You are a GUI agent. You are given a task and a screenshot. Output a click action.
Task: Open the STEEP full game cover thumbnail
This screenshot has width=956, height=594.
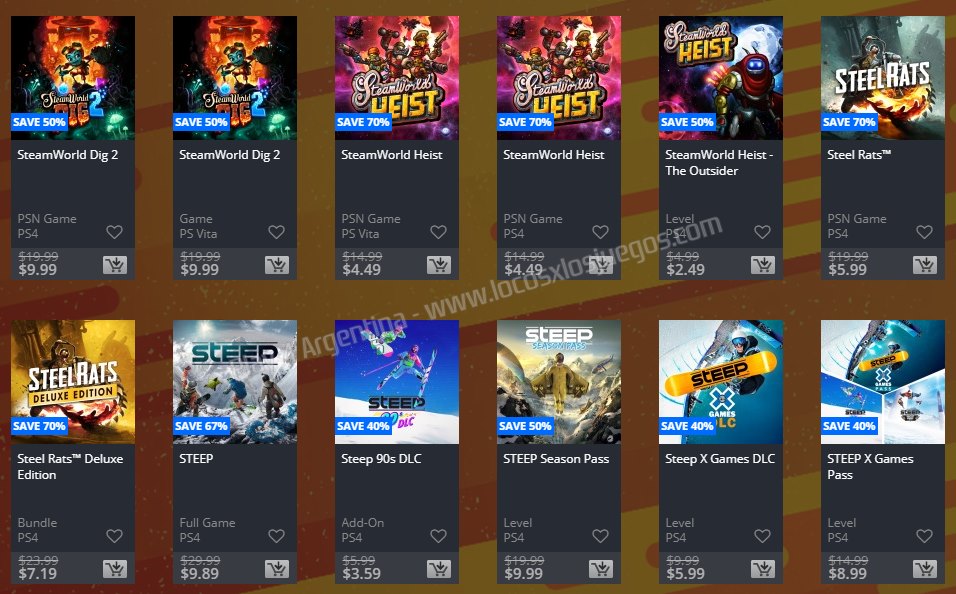tap(235, 382)
